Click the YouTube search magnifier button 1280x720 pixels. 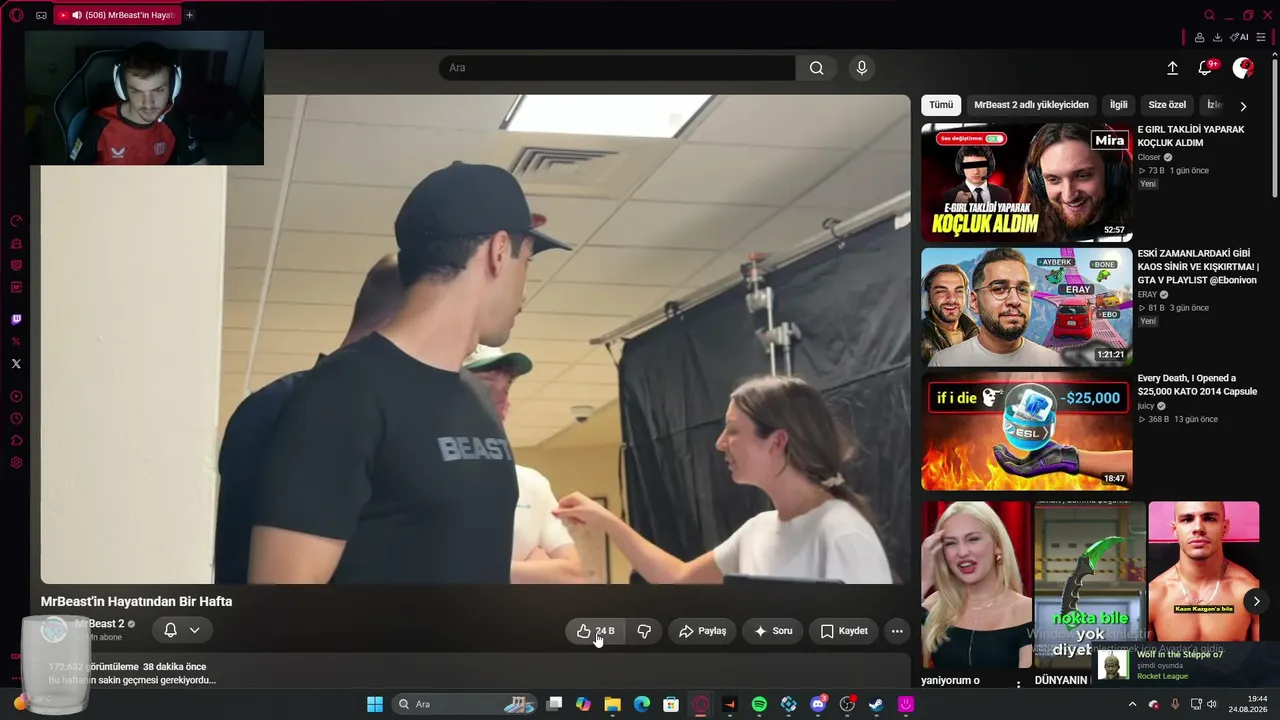(x=817, y=68)
